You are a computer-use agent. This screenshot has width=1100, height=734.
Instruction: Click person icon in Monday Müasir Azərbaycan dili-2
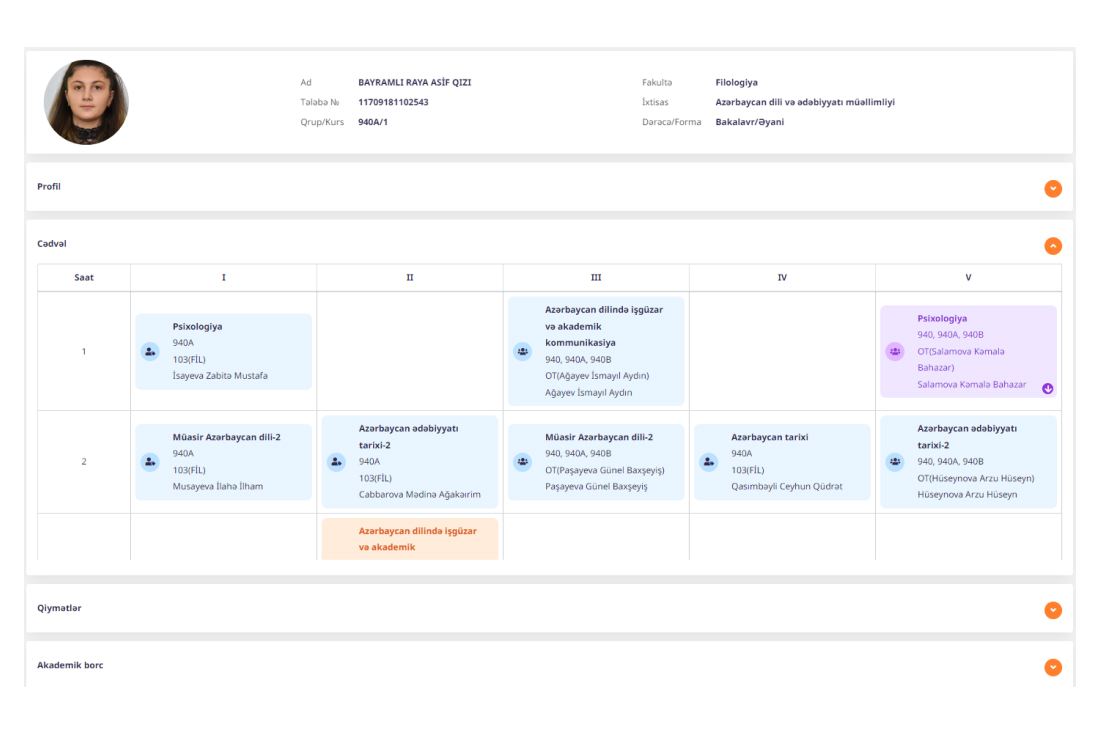pyautogui.click(x=150, y=462)
